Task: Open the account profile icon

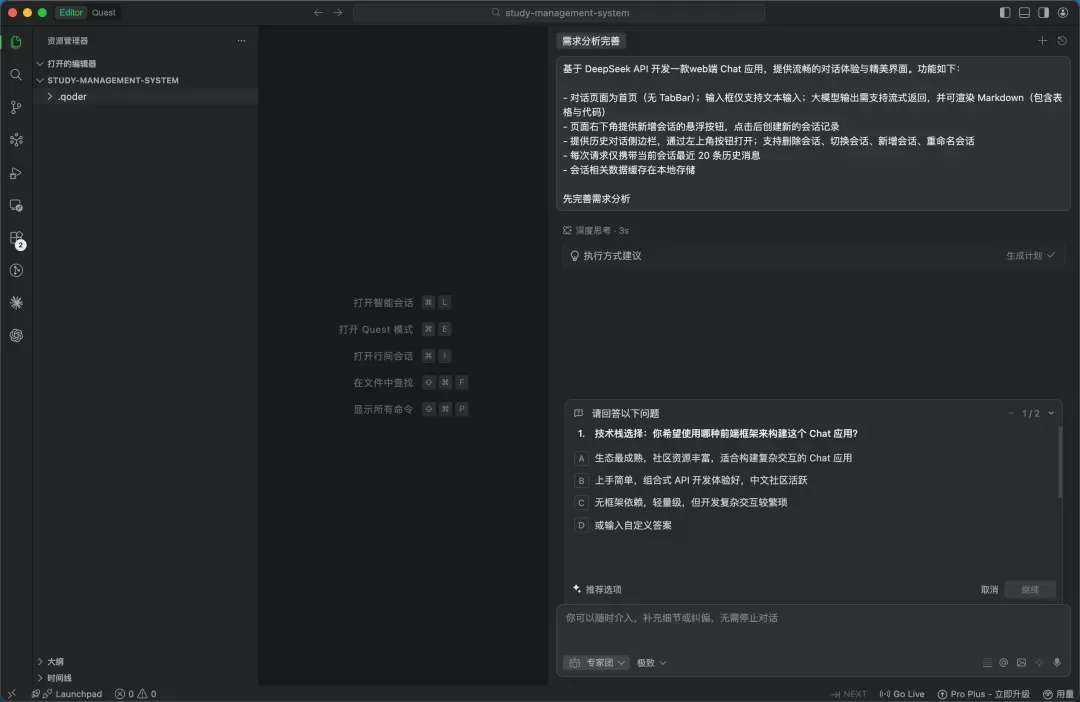Action: click(1063, 13)
